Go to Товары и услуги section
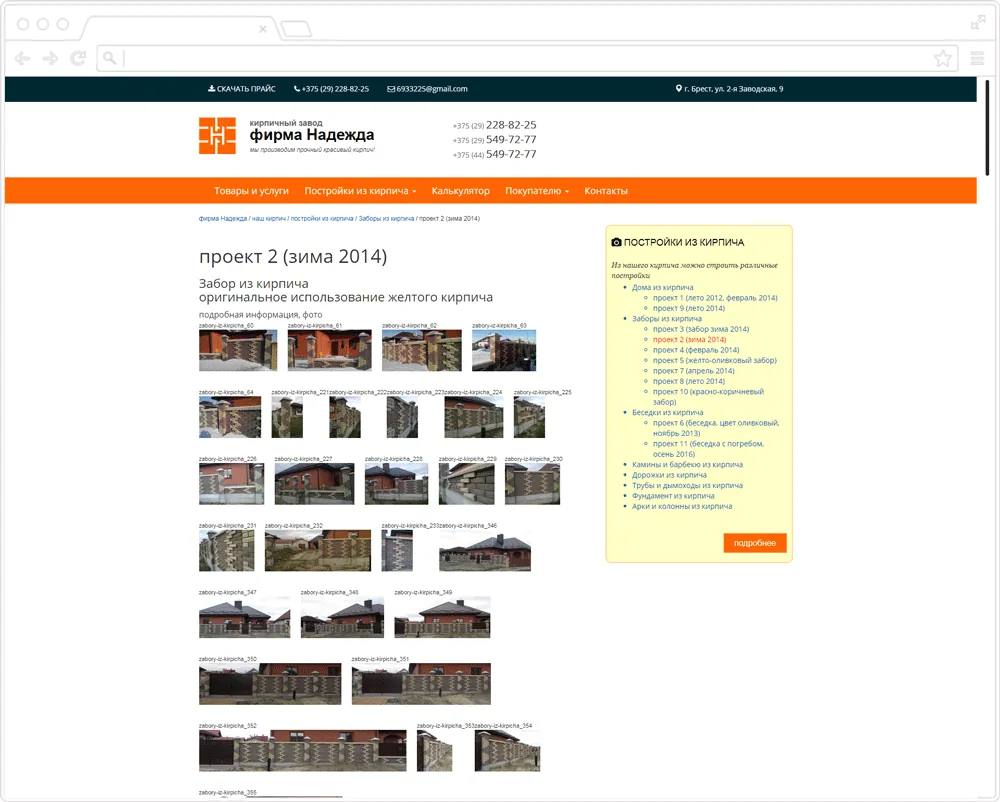 [251, 191]
